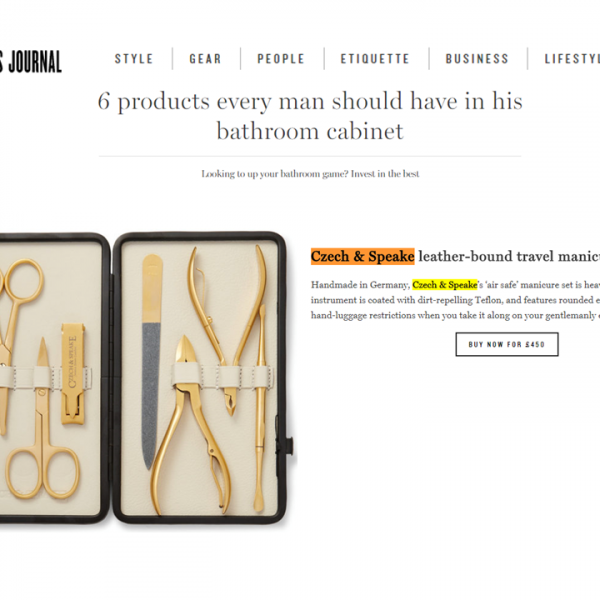Image resolution: width=600 pixels, height=600 pixels.
Task: Click the large gold nail nippers in the right case
Action: [x=190, y=425]
